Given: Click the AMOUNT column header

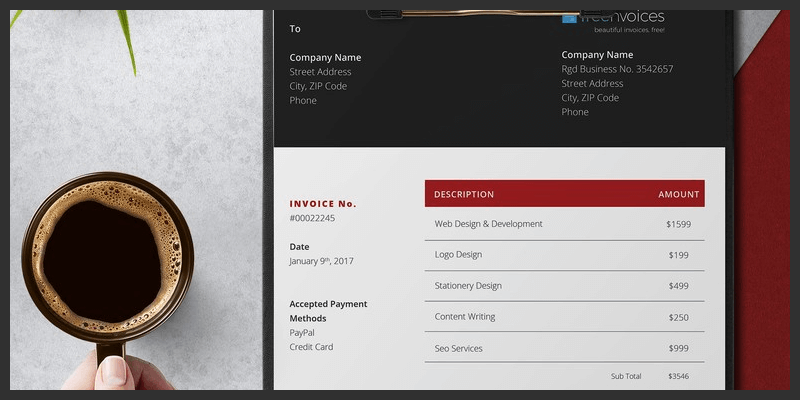Looking at the screenshot, I should (678, 194).
